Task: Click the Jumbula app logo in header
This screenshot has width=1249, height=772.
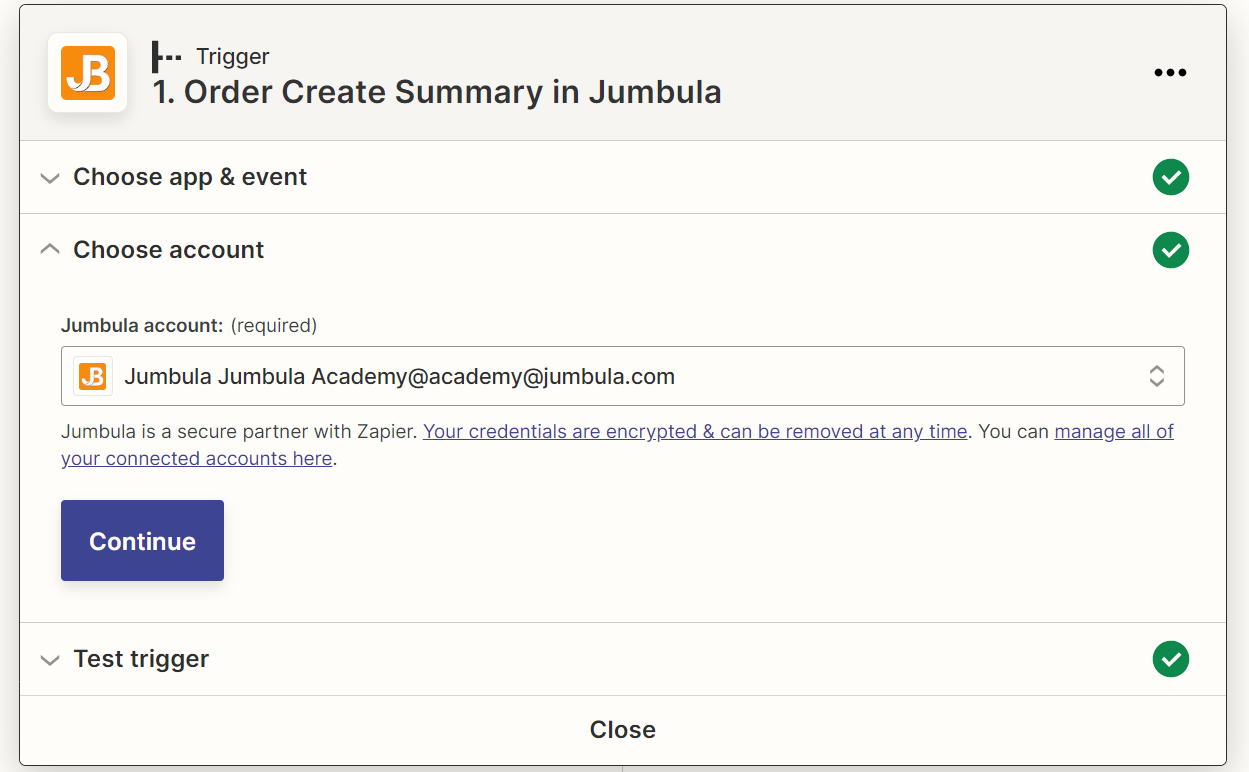Action: (88, 73)
